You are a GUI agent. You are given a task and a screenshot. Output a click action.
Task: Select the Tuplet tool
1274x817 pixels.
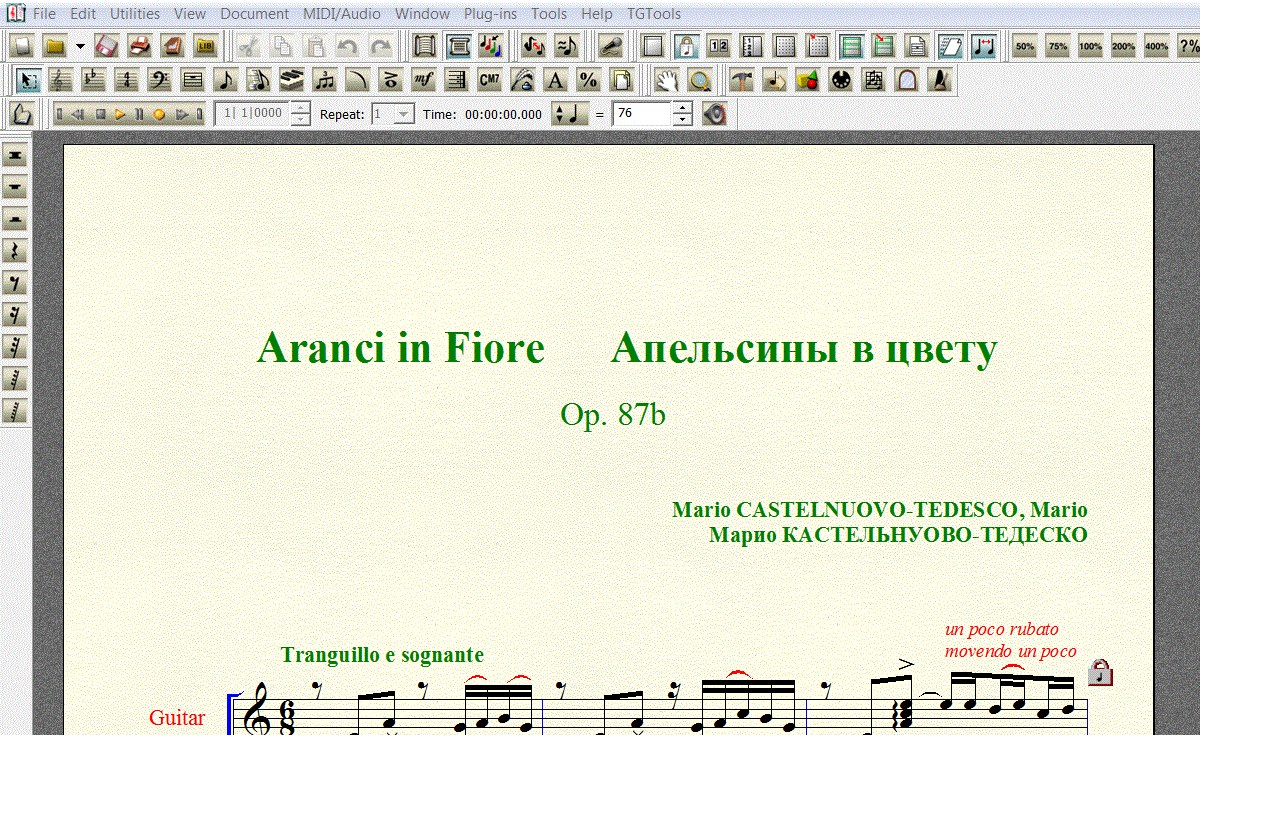pyautogui.click(x=324, y=80)
